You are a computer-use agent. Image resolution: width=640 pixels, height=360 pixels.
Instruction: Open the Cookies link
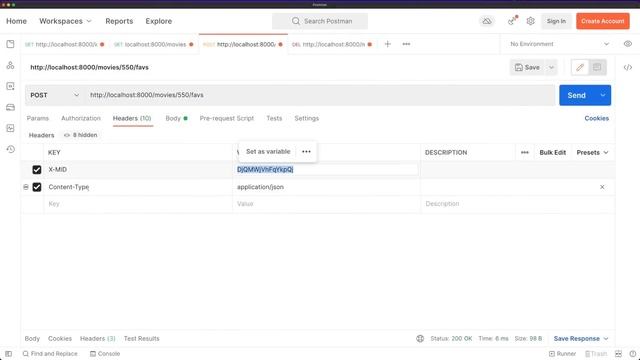596,118
